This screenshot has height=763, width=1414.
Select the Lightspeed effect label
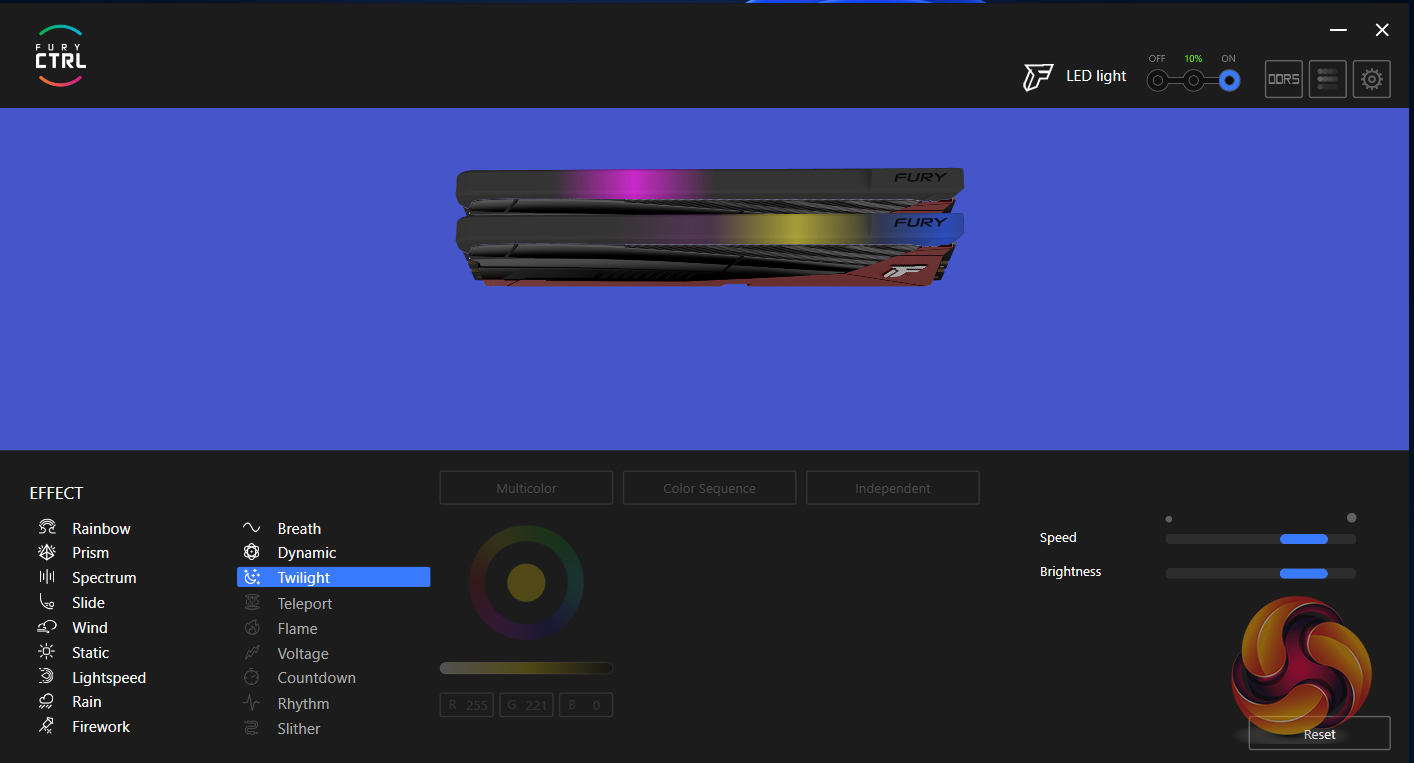109,678
